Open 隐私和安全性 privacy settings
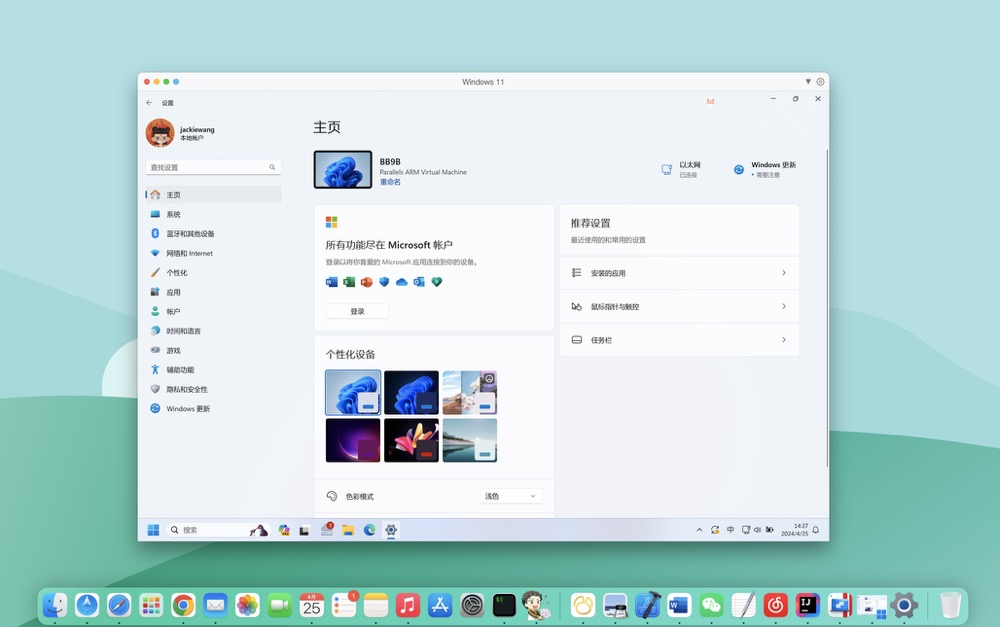The width and height of the screenshot is (1000, 627). click(x=213, y=389)
